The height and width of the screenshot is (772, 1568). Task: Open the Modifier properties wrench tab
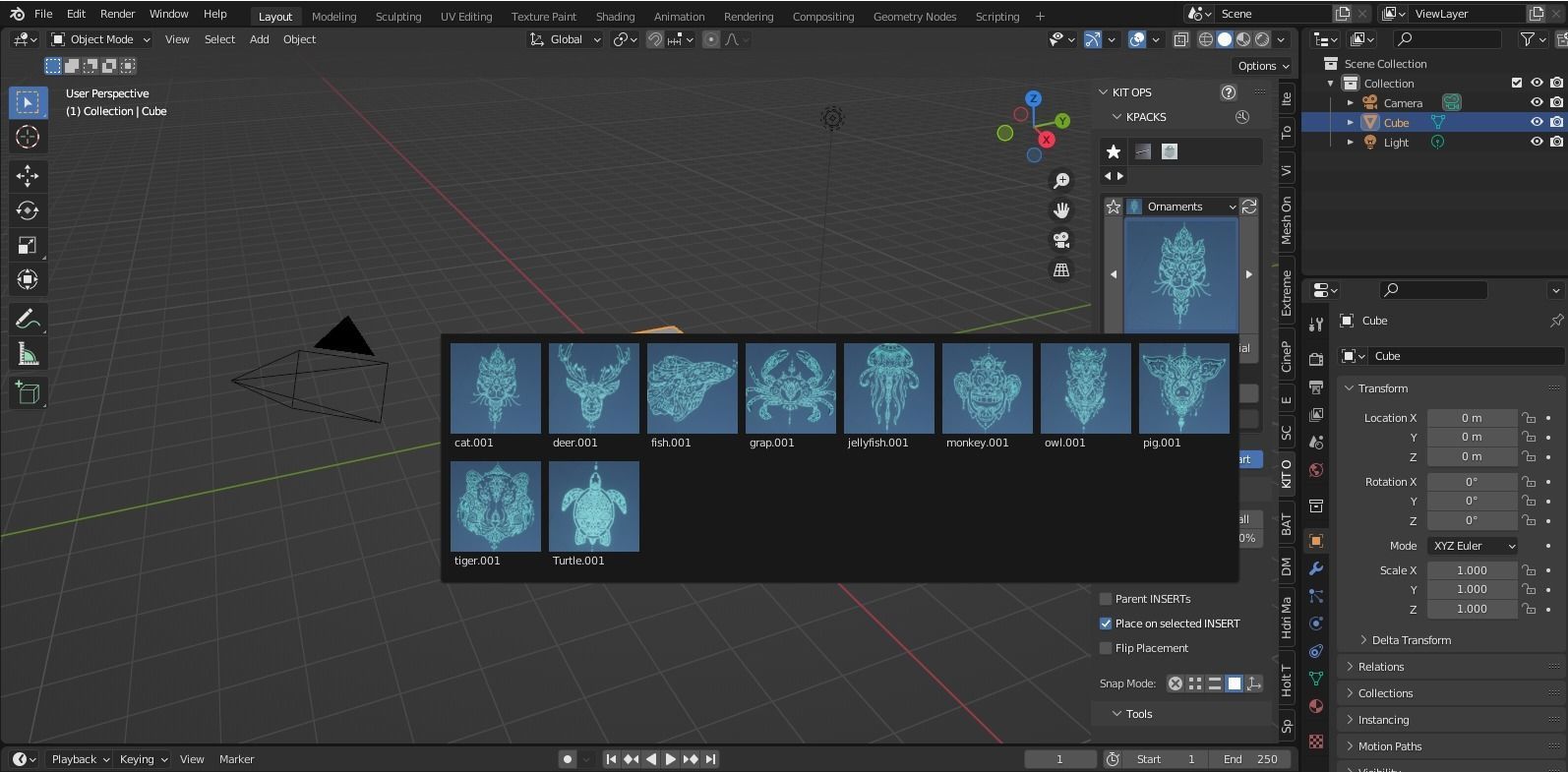pyautogui.click(x=1316, y=568)
